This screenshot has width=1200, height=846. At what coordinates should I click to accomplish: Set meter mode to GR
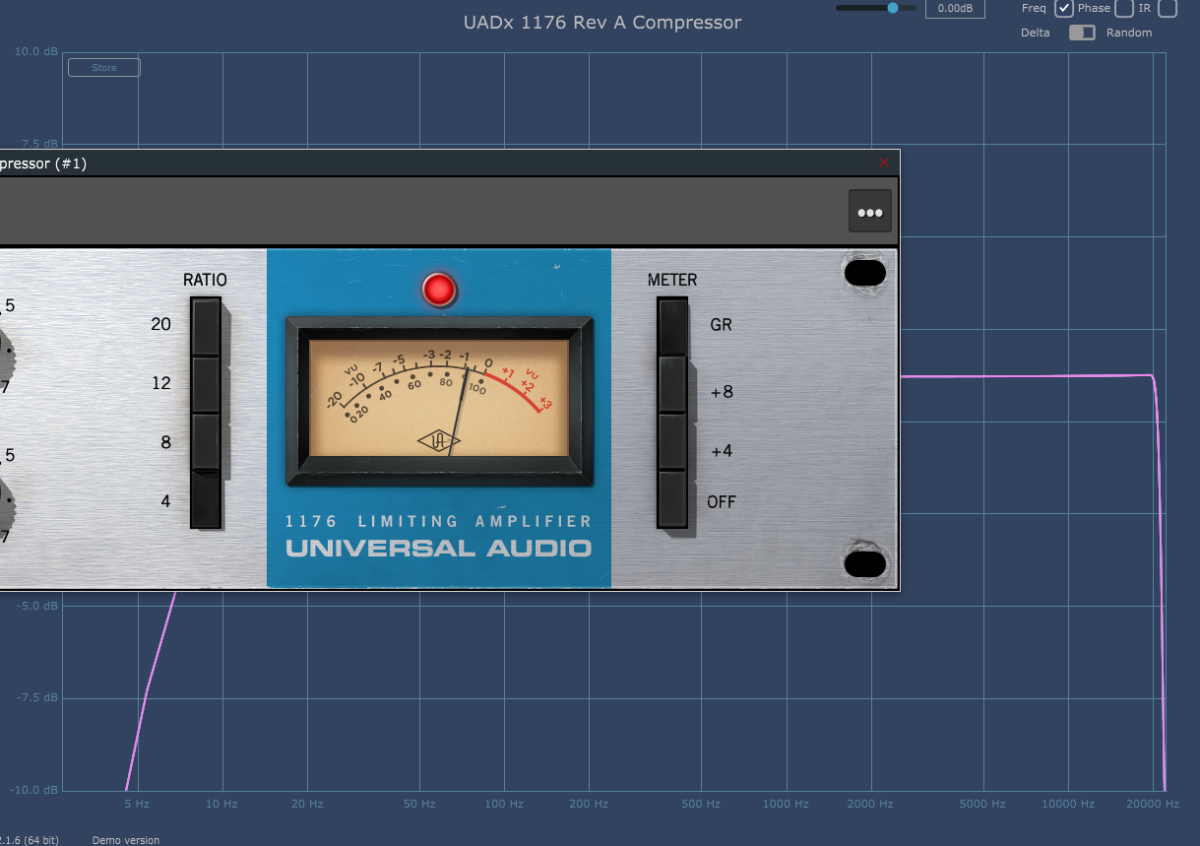(672, 326)
